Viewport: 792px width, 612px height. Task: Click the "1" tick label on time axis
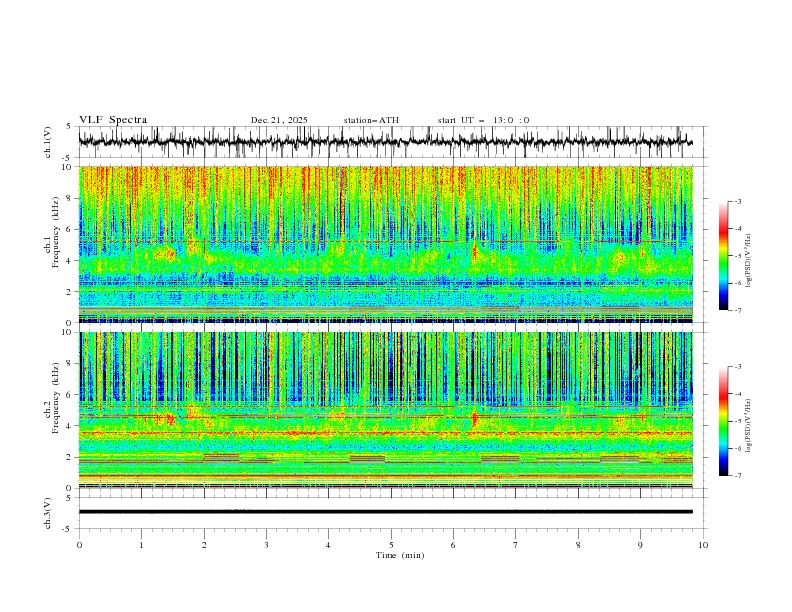(141, 545)
